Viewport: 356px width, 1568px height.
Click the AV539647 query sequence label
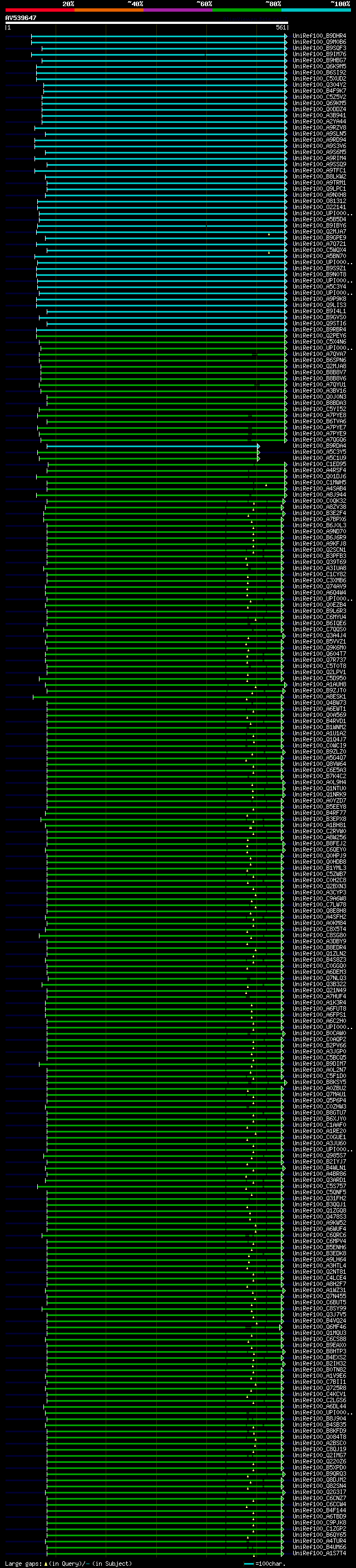coord(21,18)
